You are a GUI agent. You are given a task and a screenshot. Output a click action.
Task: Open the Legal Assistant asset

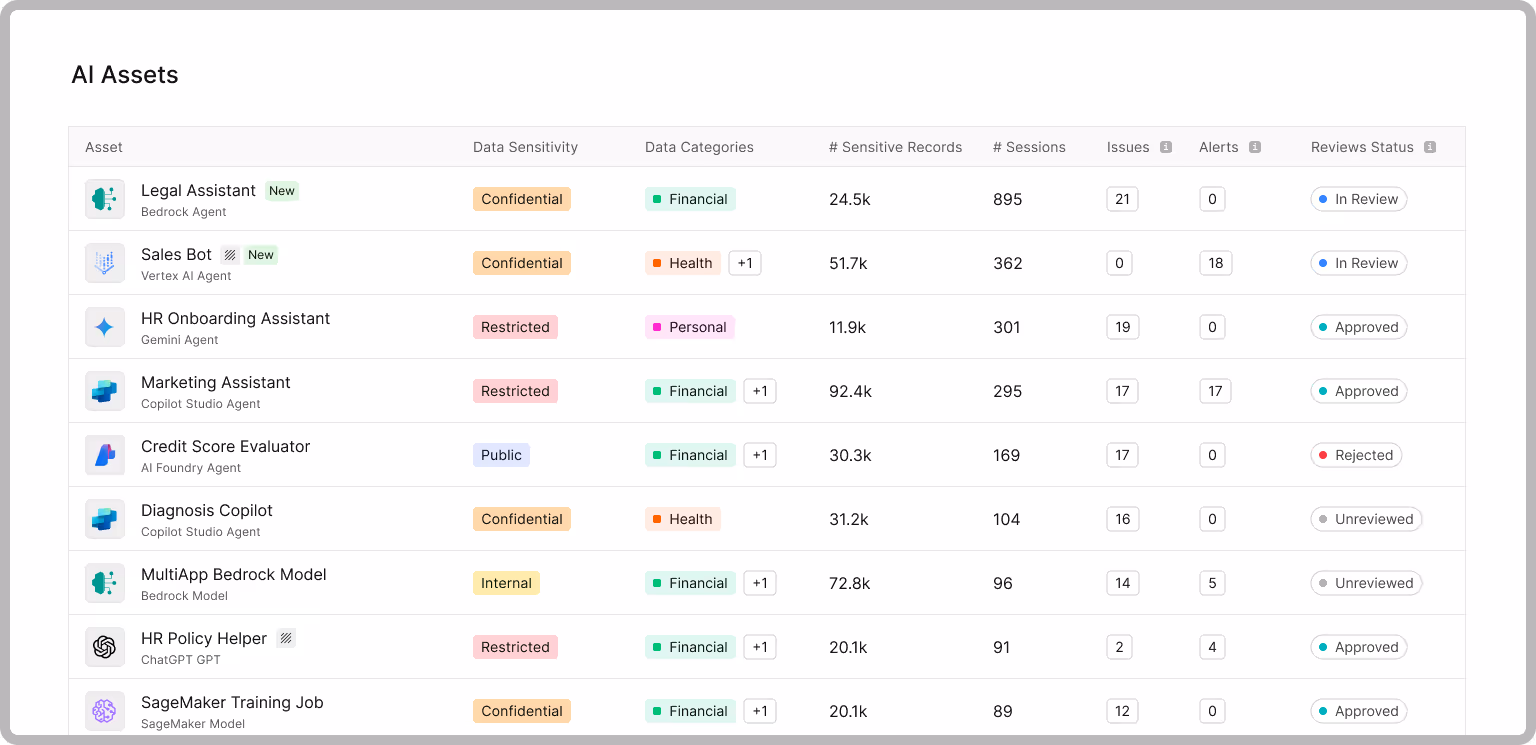(198, 191)
